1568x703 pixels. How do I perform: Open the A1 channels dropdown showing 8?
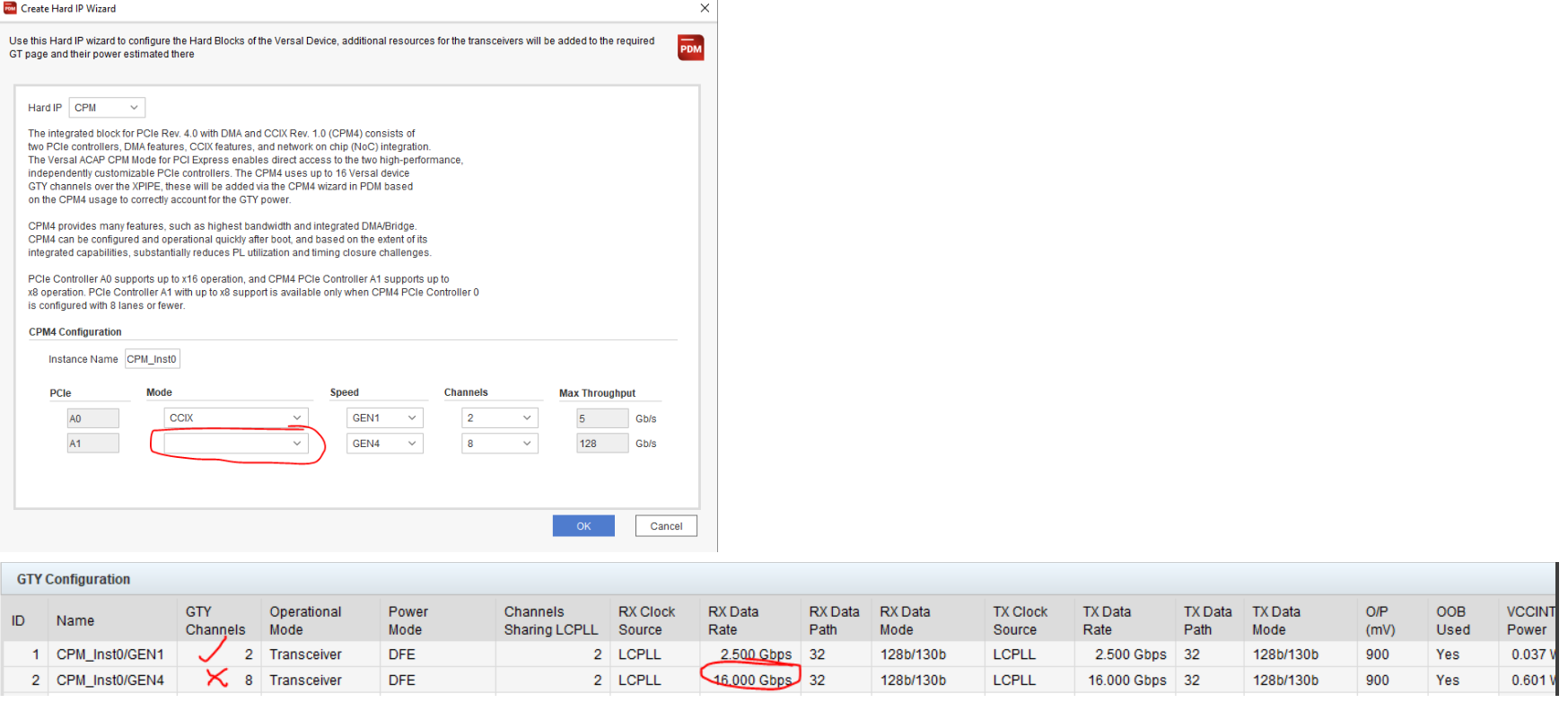[499, 444]
